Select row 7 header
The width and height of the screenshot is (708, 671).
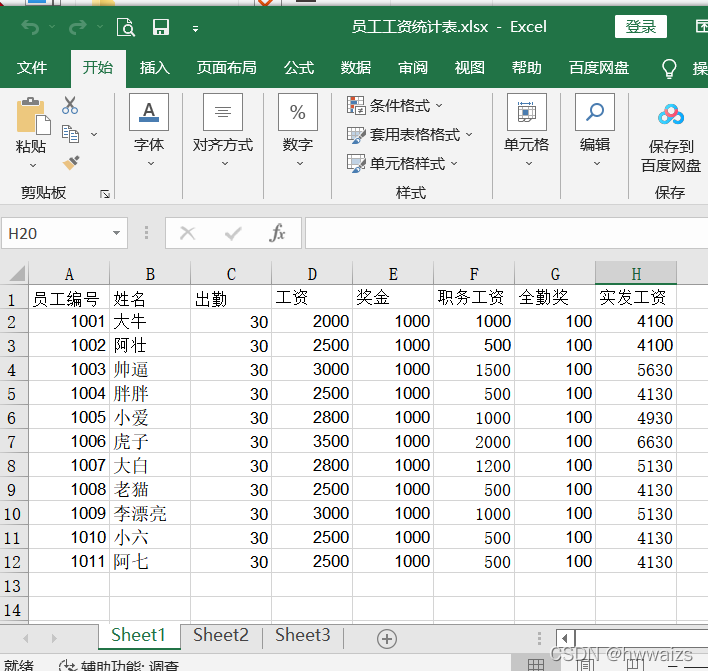tap(13, 442)
